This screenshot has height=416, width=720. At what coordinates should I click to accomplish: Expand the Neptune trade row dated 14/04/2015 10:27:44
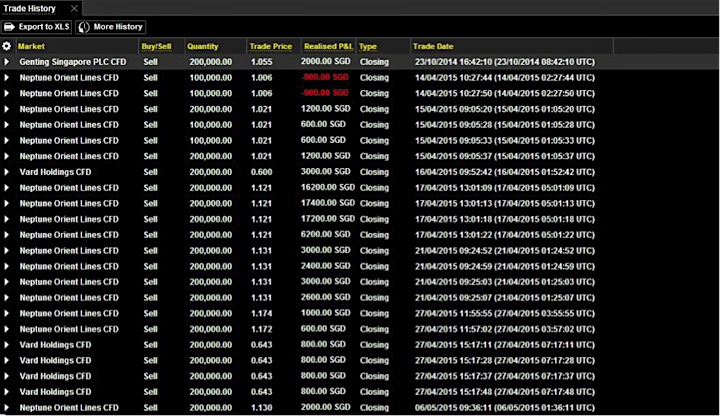6,78
